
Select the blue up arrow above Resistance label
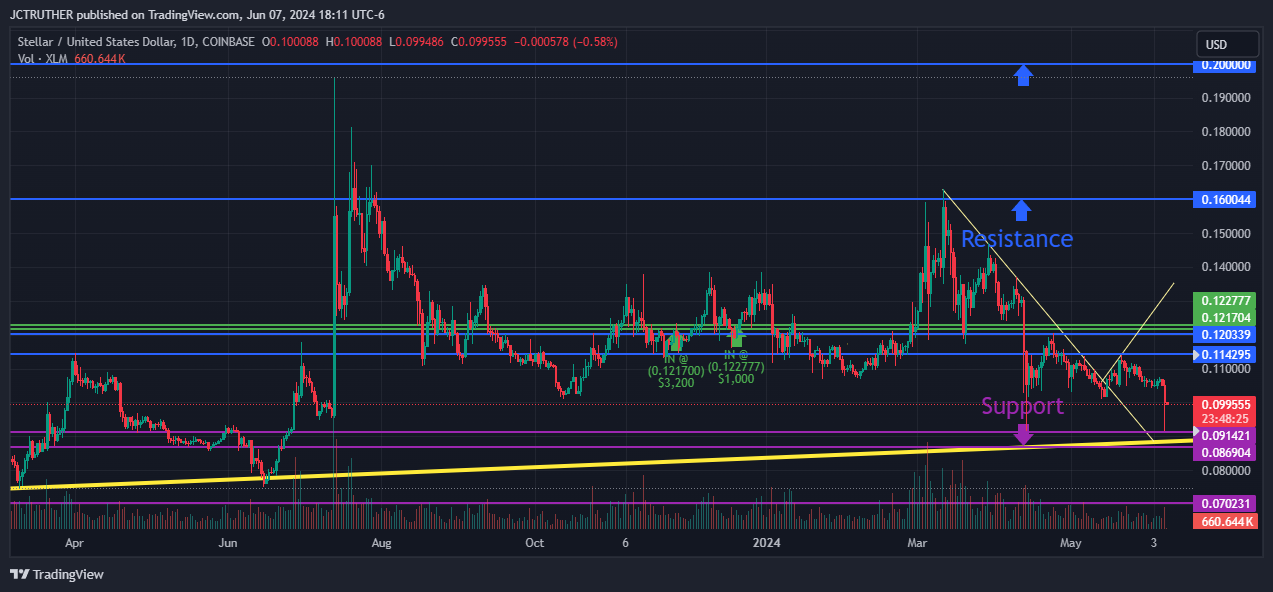point(1020,209)
